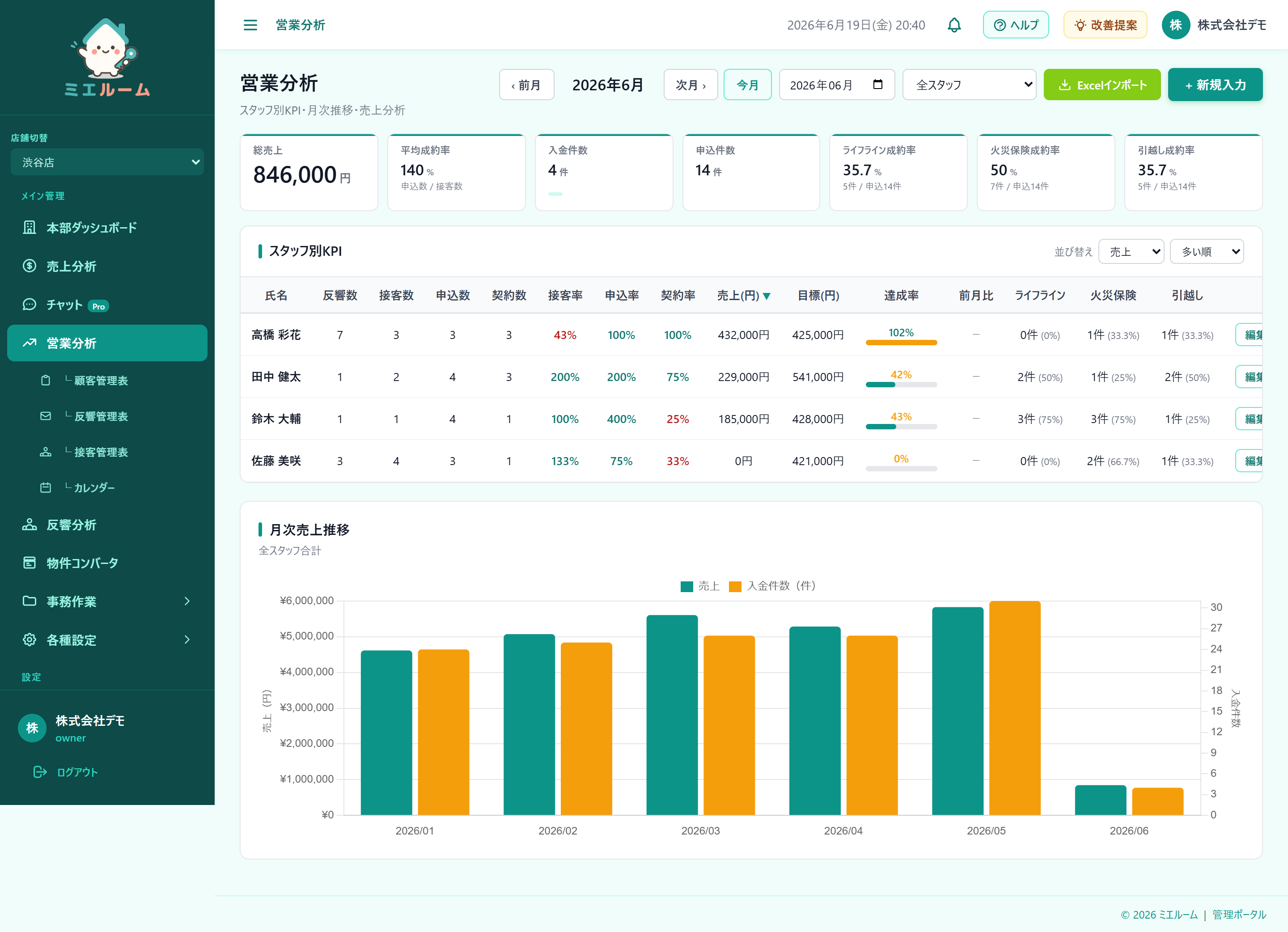Open the ヘルプ button
The width and height of the screenshot is (1288, 932).
click(x=1016, y=25)
